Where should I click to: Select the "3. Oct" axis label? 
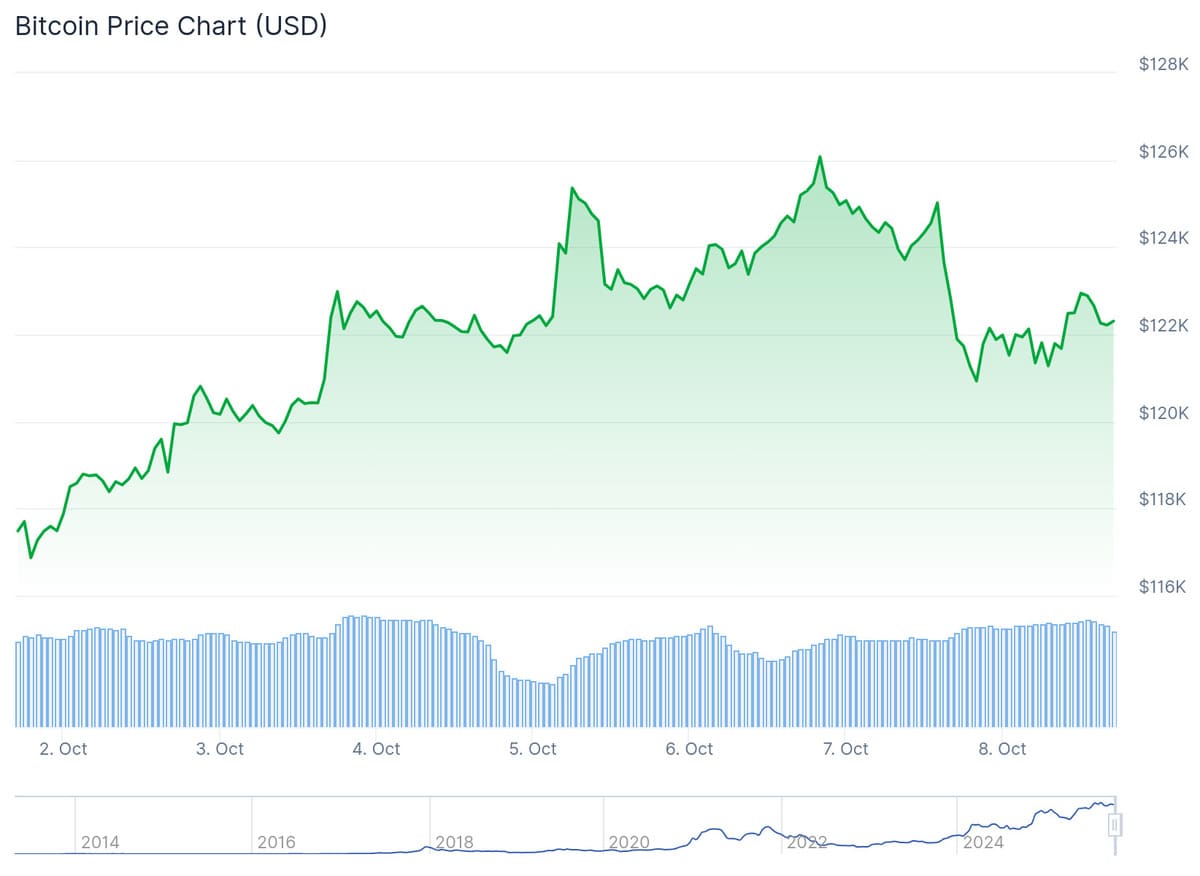[x=220, y=749]
